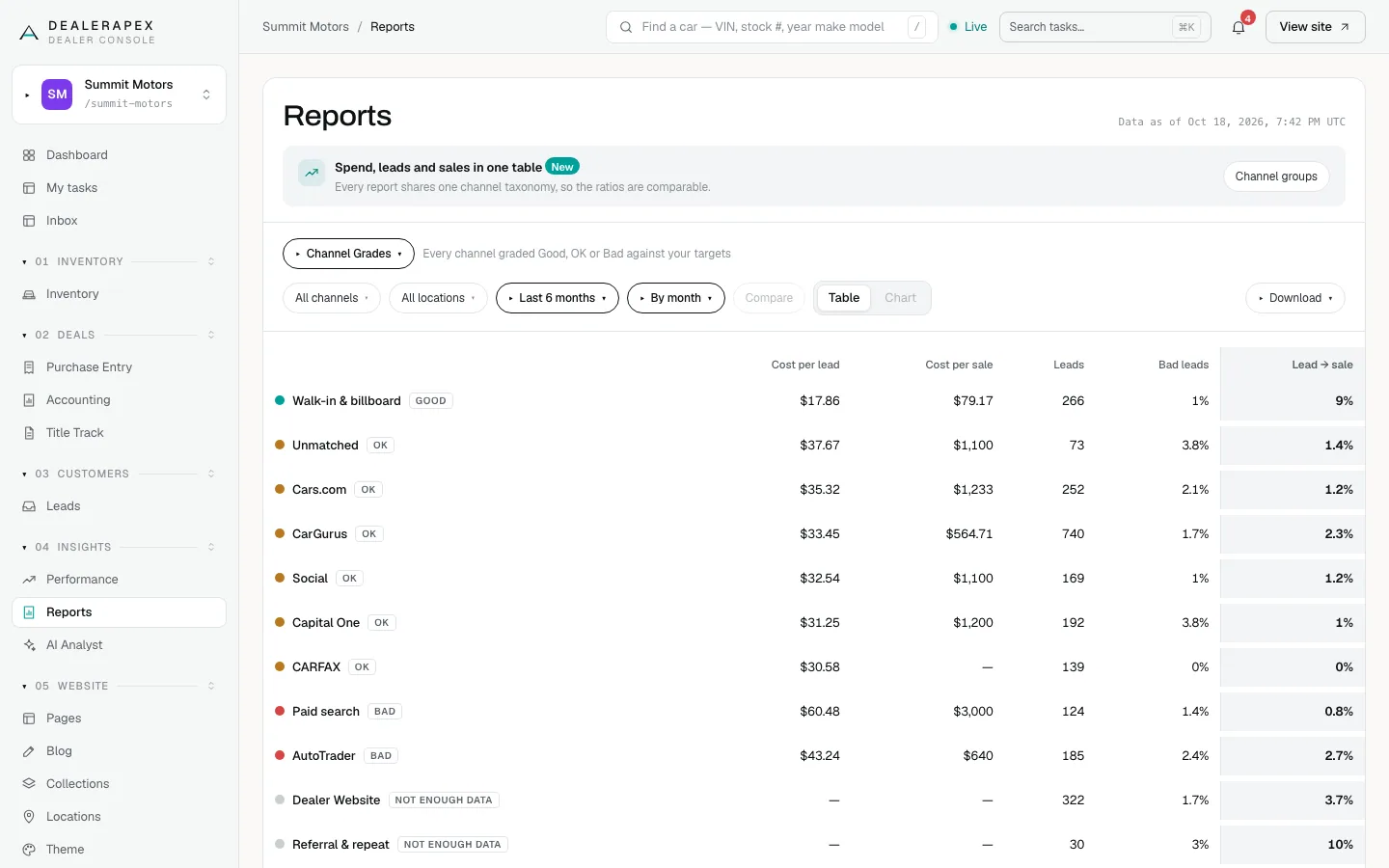Open Reports in the sidebar
1389x868 pixels.
click(x=119, y=612)
